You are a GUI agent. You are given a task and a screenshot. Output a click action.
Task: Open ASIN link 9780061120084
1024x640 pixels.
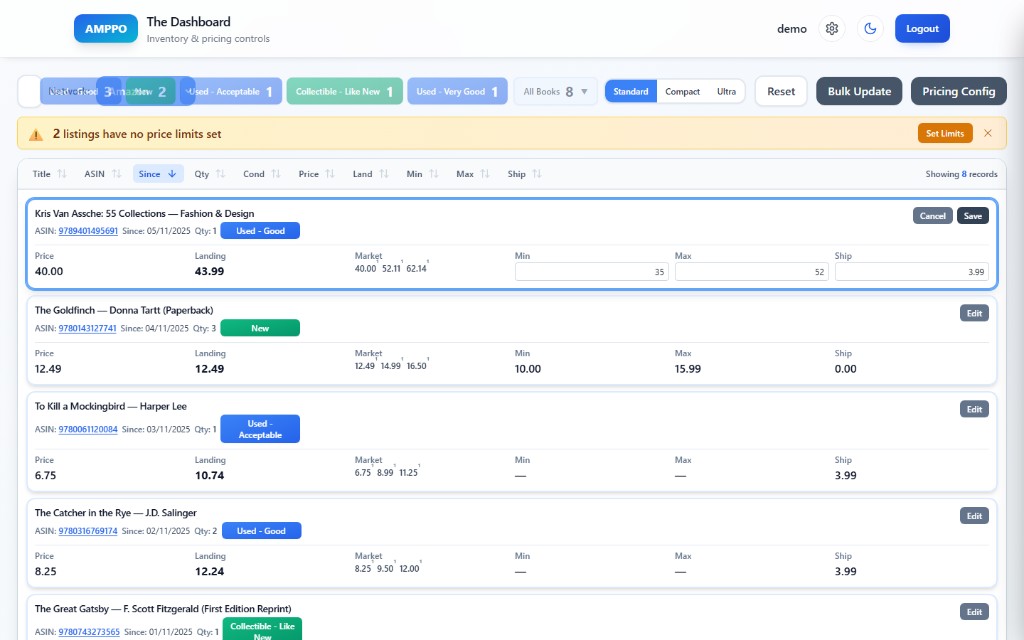click(88, 429)
